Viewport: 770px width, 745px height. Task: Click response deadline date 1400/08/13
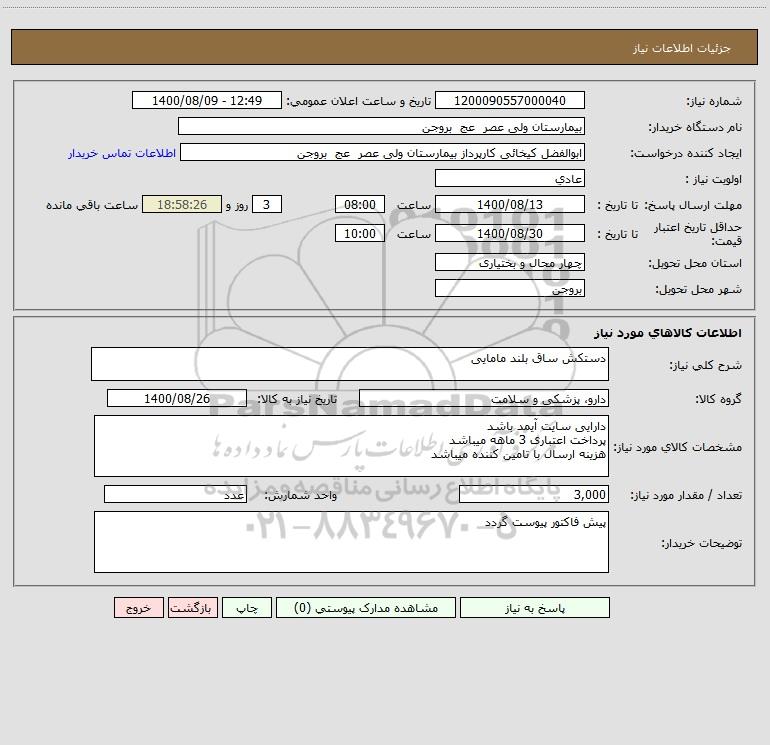[510, 204]
